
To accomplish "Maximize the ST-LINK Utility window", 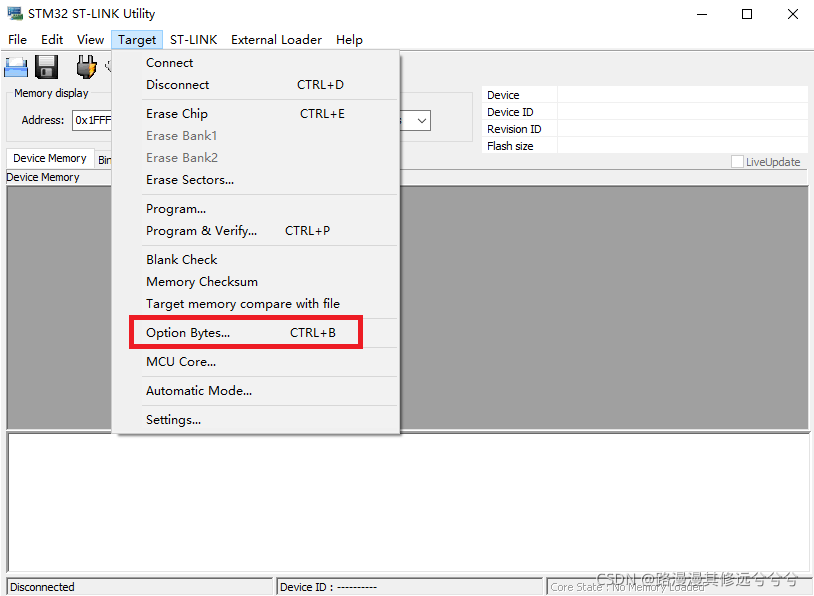I will click(747, 14).
